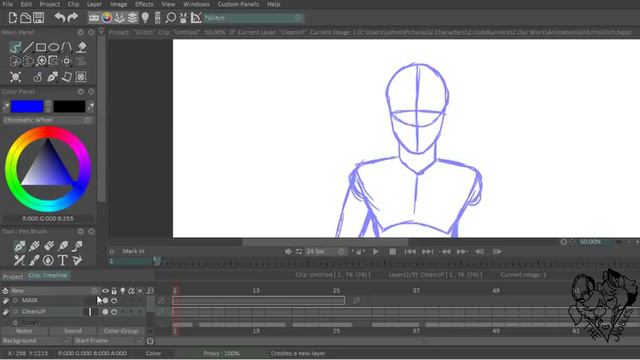The height and width of the screenshot is (360, 640).
Task: Click the blue A-color swatch
Action: (27, 107)
